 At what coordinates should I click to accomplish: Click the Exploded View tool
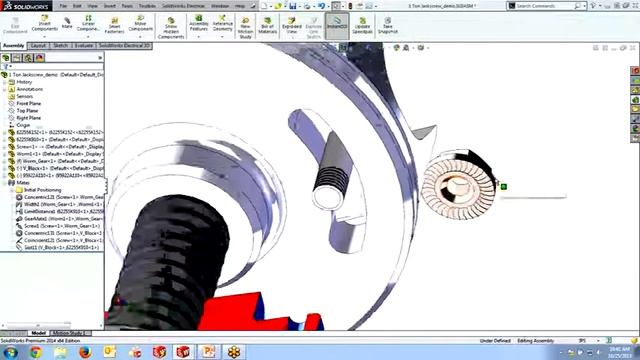click(292, 26)
